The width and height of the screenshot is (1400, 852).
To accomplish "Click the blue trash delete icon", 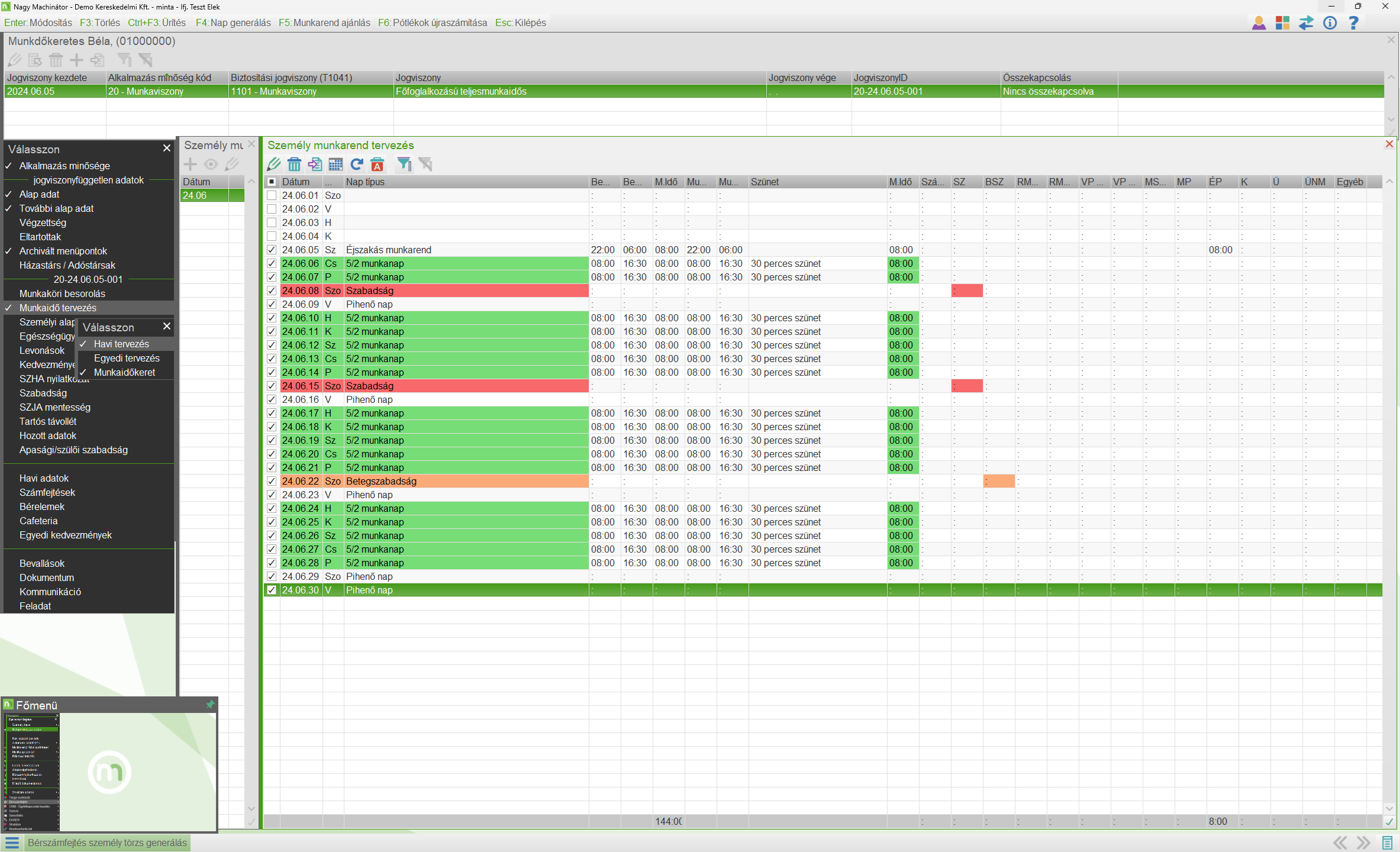I will pos(294,164).
